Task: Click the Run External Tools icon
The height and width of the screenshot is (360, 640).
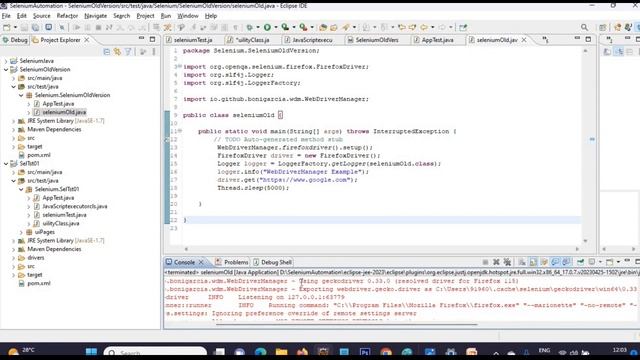Action: (x=303, y=27)
